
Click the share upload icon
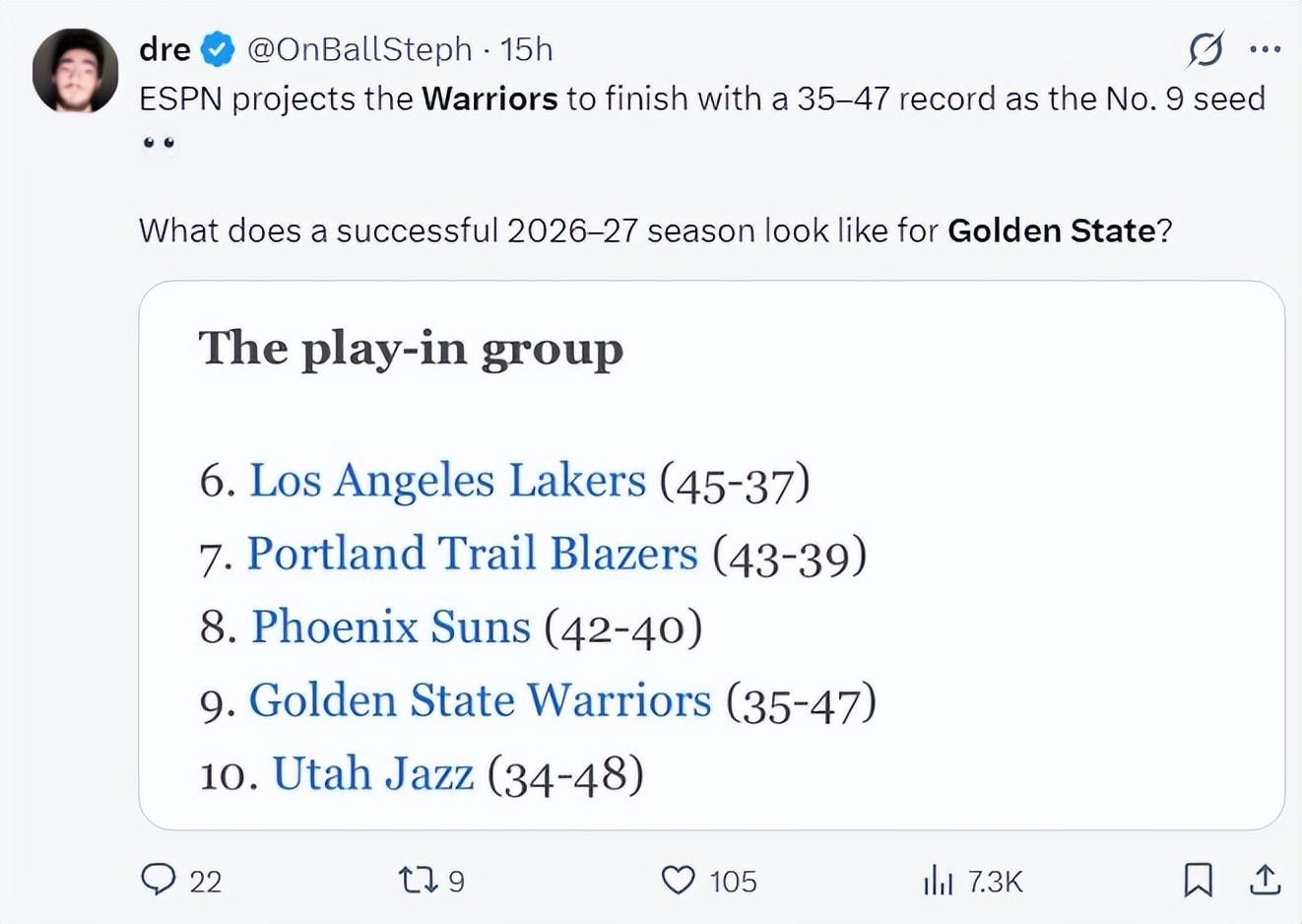click(1265, 879)
